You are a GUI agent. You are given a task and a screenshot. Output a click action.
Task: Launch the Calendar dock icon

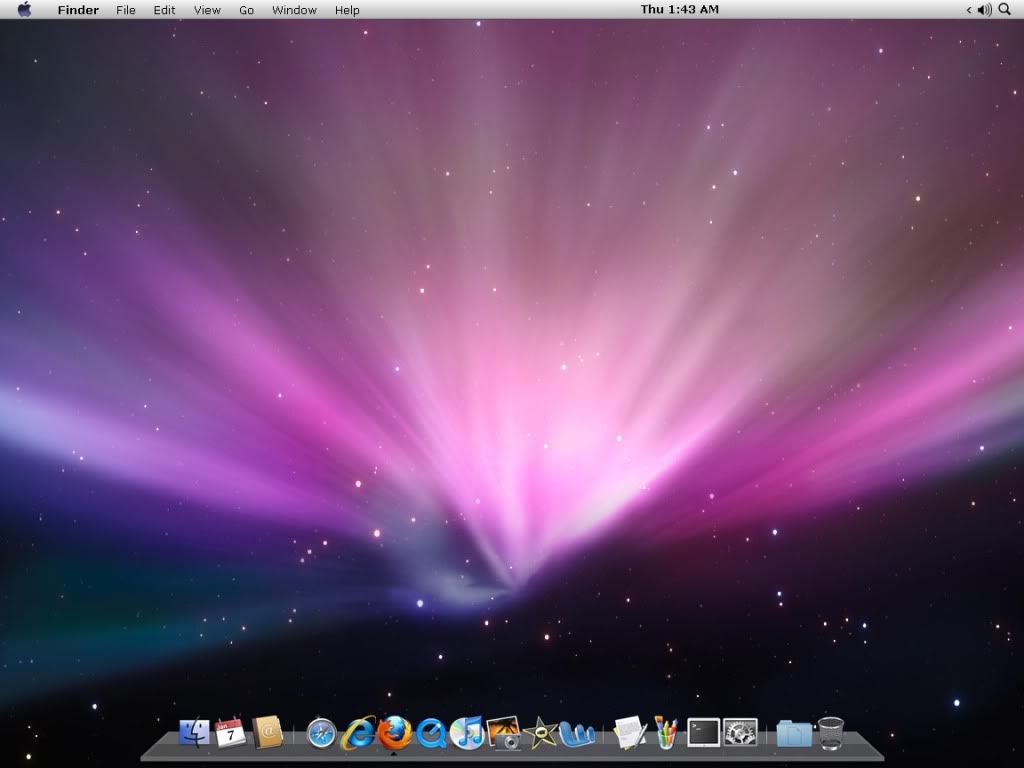(x=231, y=733)
